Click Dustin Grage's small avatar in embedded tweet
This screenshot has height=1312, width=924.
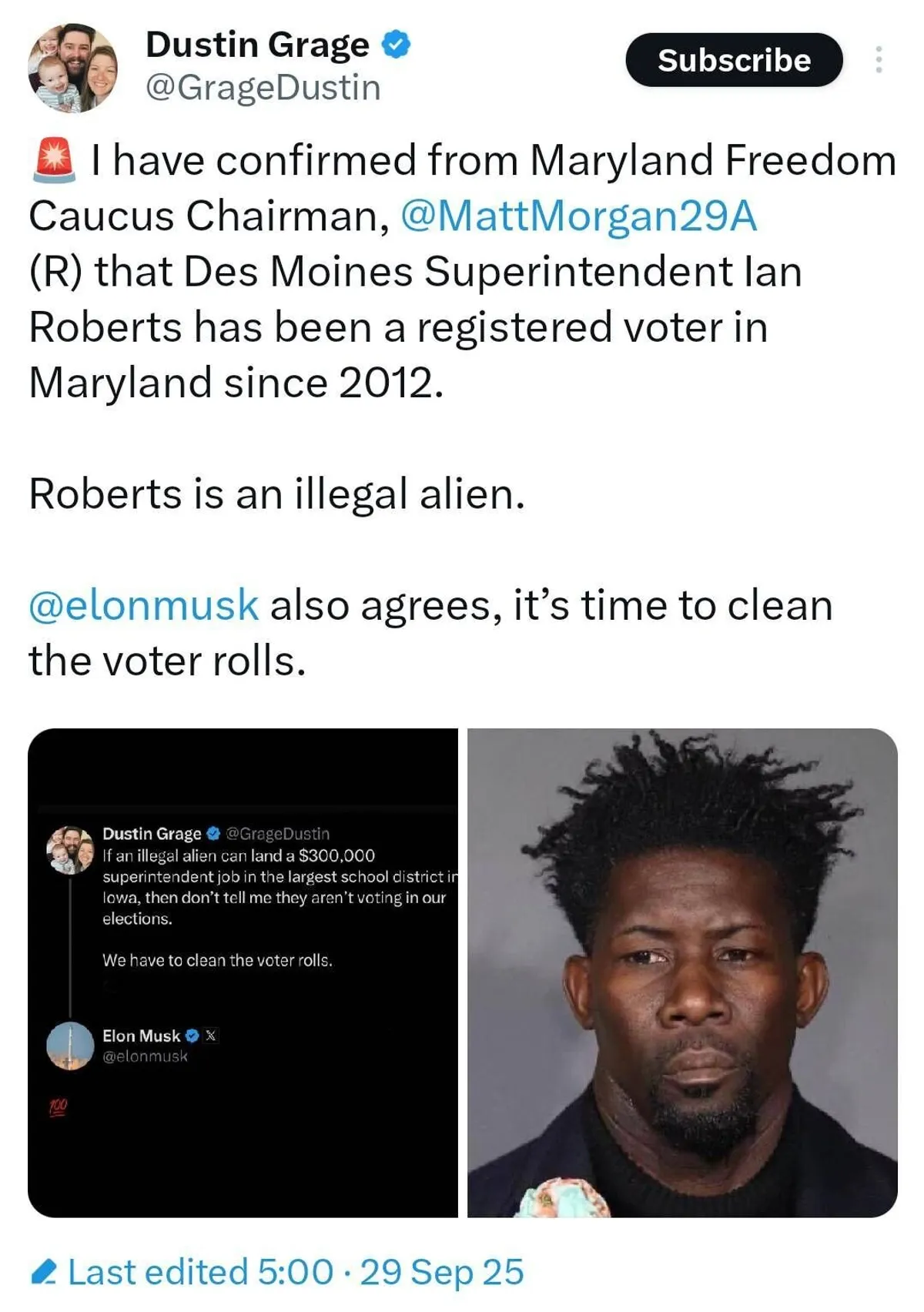[x=70, y=850]
